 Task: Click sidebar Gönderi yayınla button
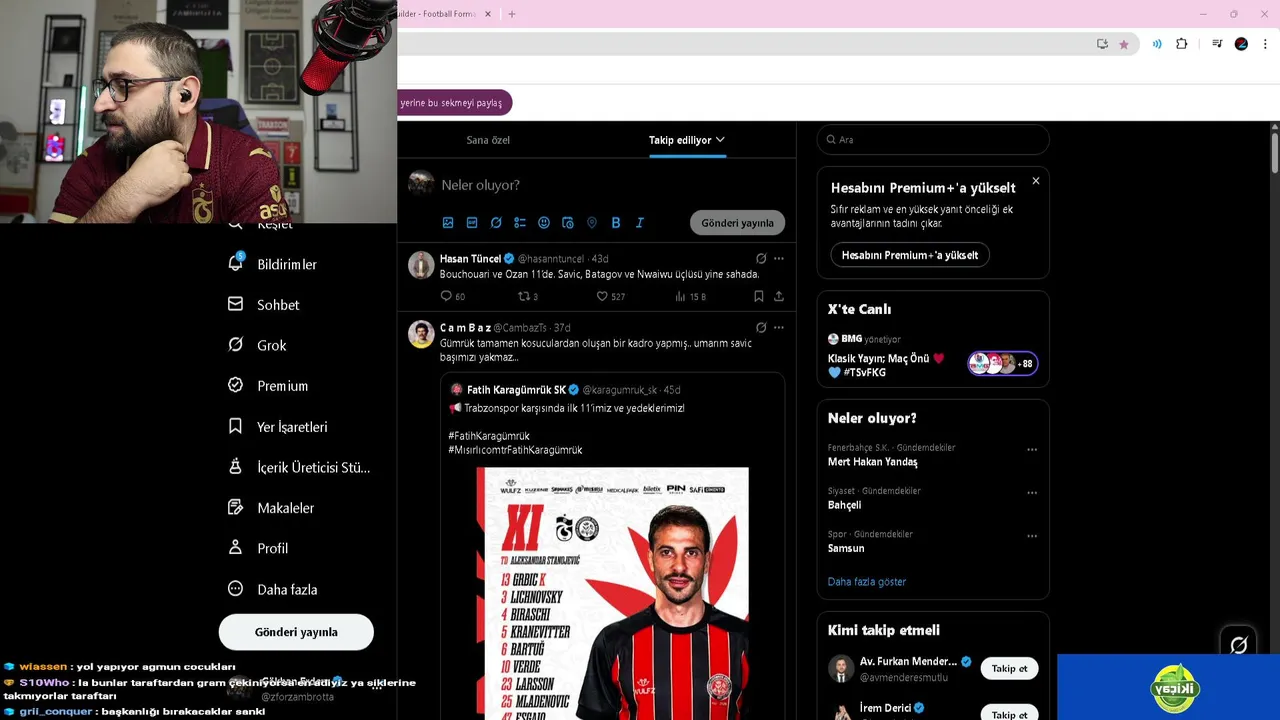[x=296, y=632]
